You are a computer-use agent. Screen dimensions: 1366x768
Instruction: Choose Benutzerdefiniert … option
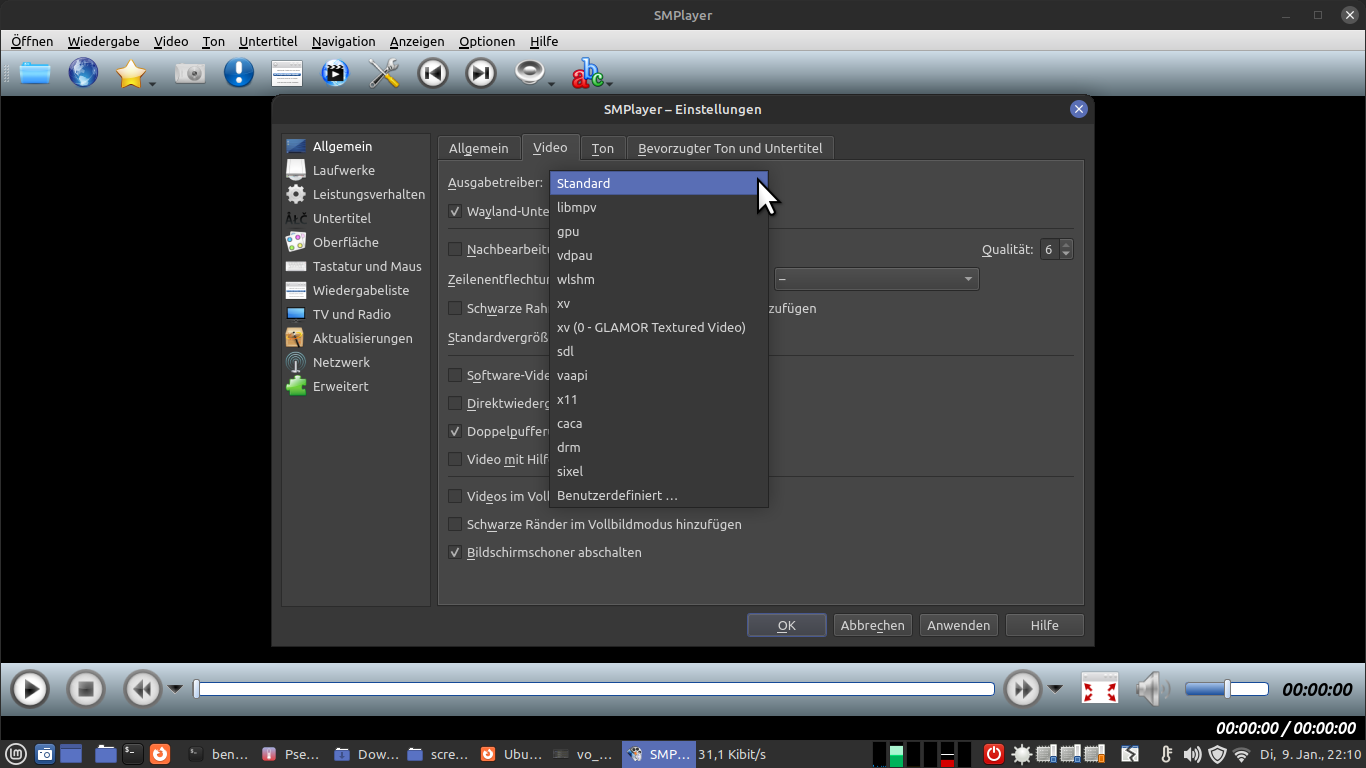659,495
